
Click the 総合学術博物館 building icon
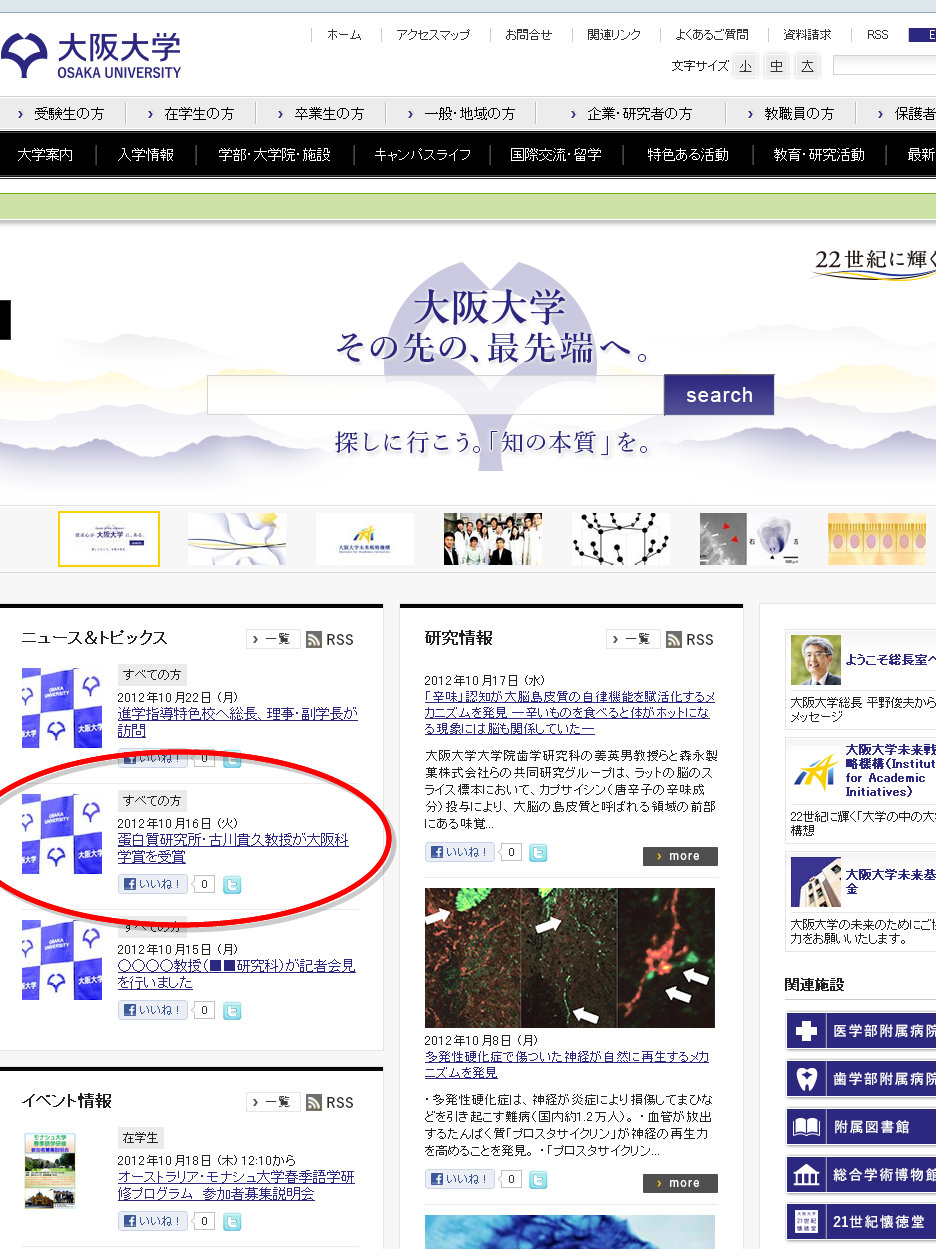click(805, 1176)
